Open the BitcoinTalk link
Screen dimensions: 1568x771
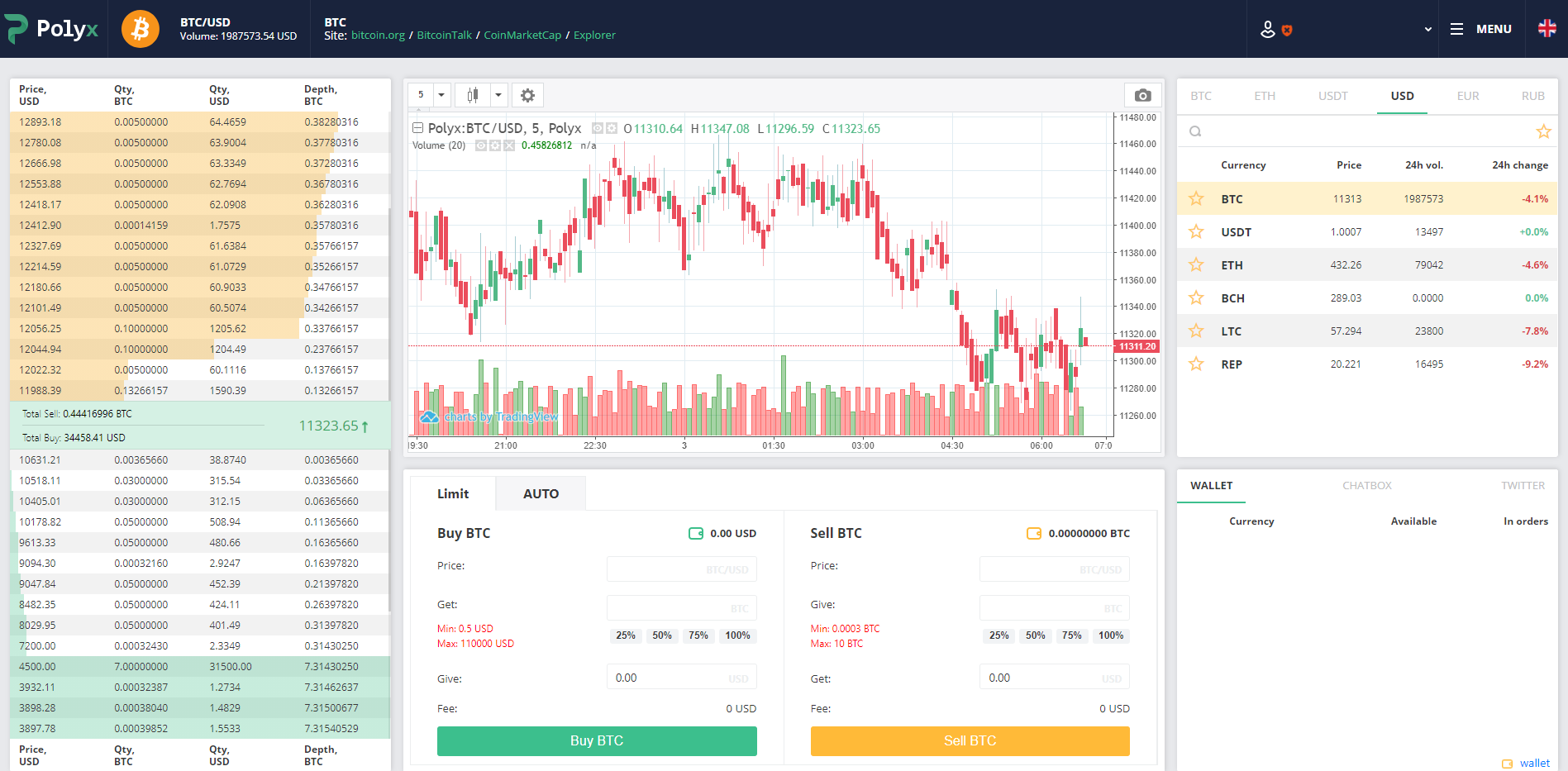[444, 36]
